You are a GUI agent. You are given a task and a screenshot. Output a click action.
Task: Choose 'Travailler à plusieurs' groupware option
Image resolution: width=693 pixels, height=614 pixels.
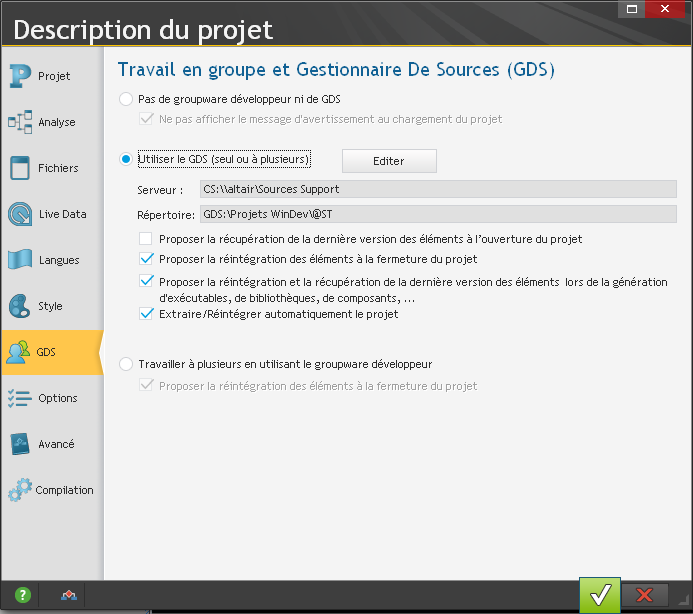coord(126,364)
